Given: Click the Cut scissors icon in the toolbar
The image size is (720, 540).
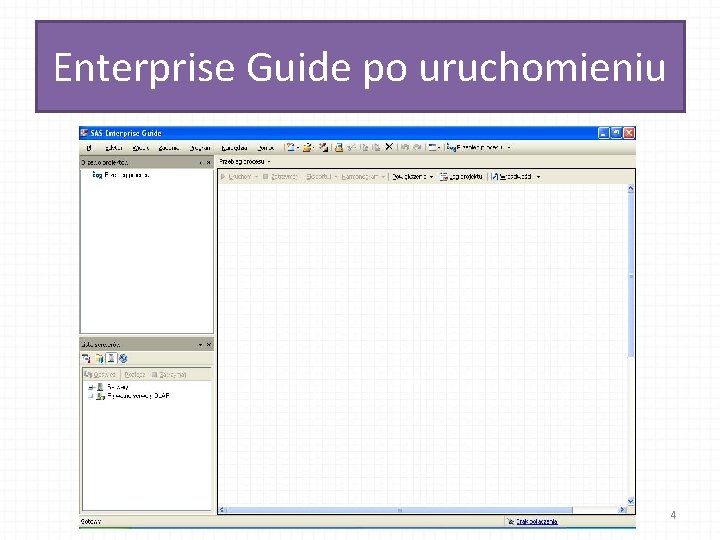Looking at the screenshot, I should pyautogui.click(x=352, y=147).
